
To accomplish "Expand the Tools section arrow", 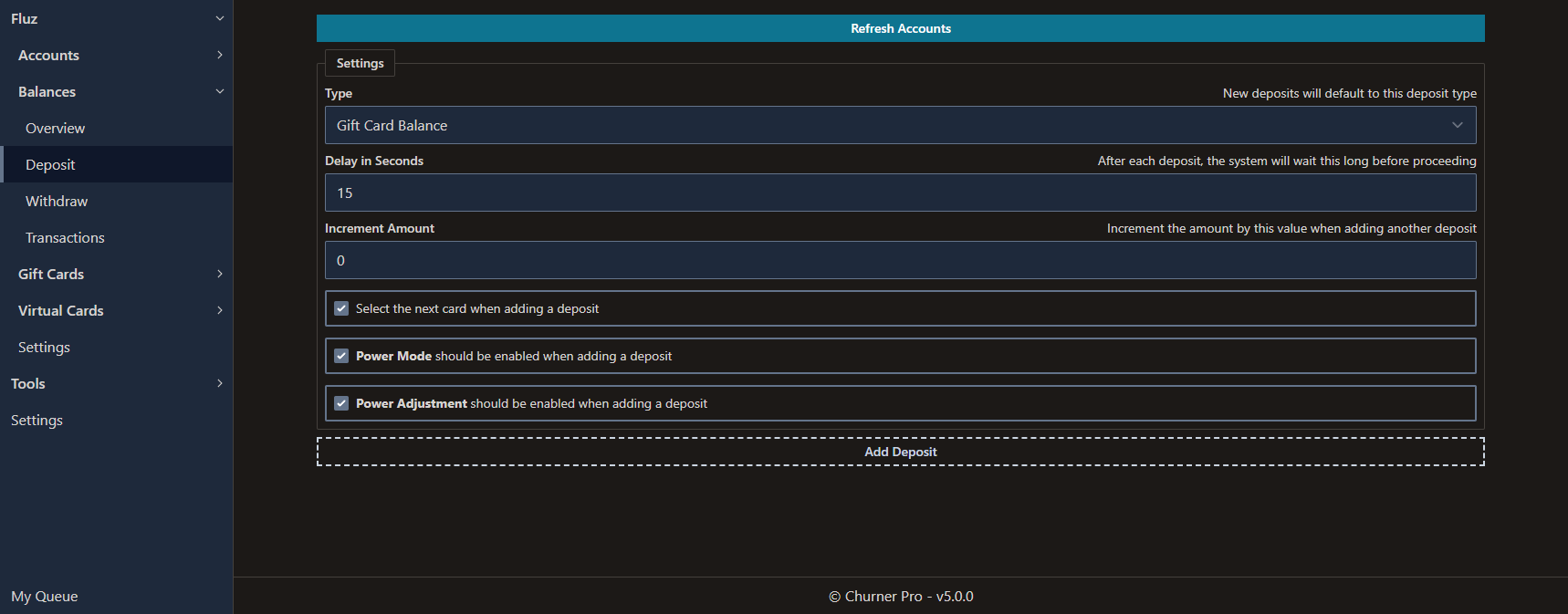I will click(219, 383).
